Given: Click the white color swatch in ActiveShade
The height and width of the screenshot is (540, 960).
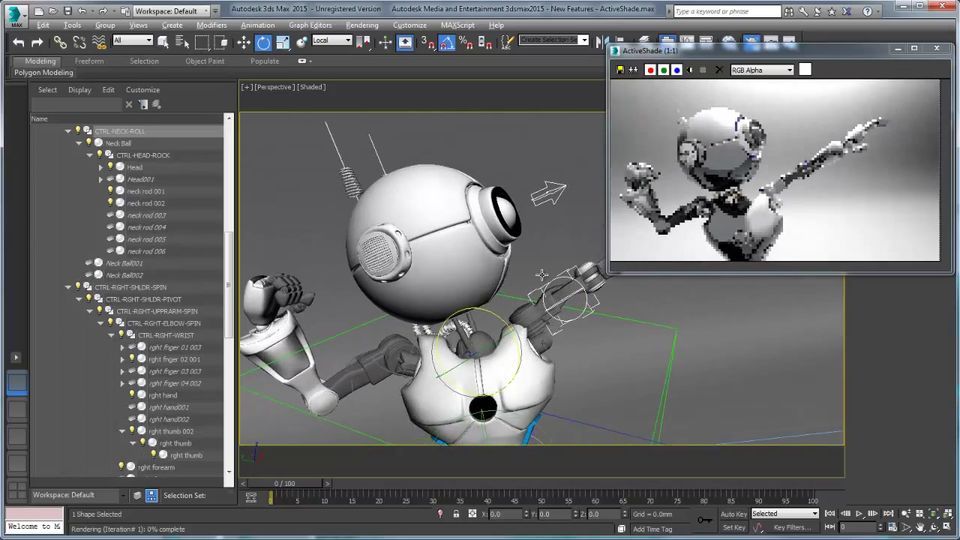Looking at the screenshot, I should [805, 70].
